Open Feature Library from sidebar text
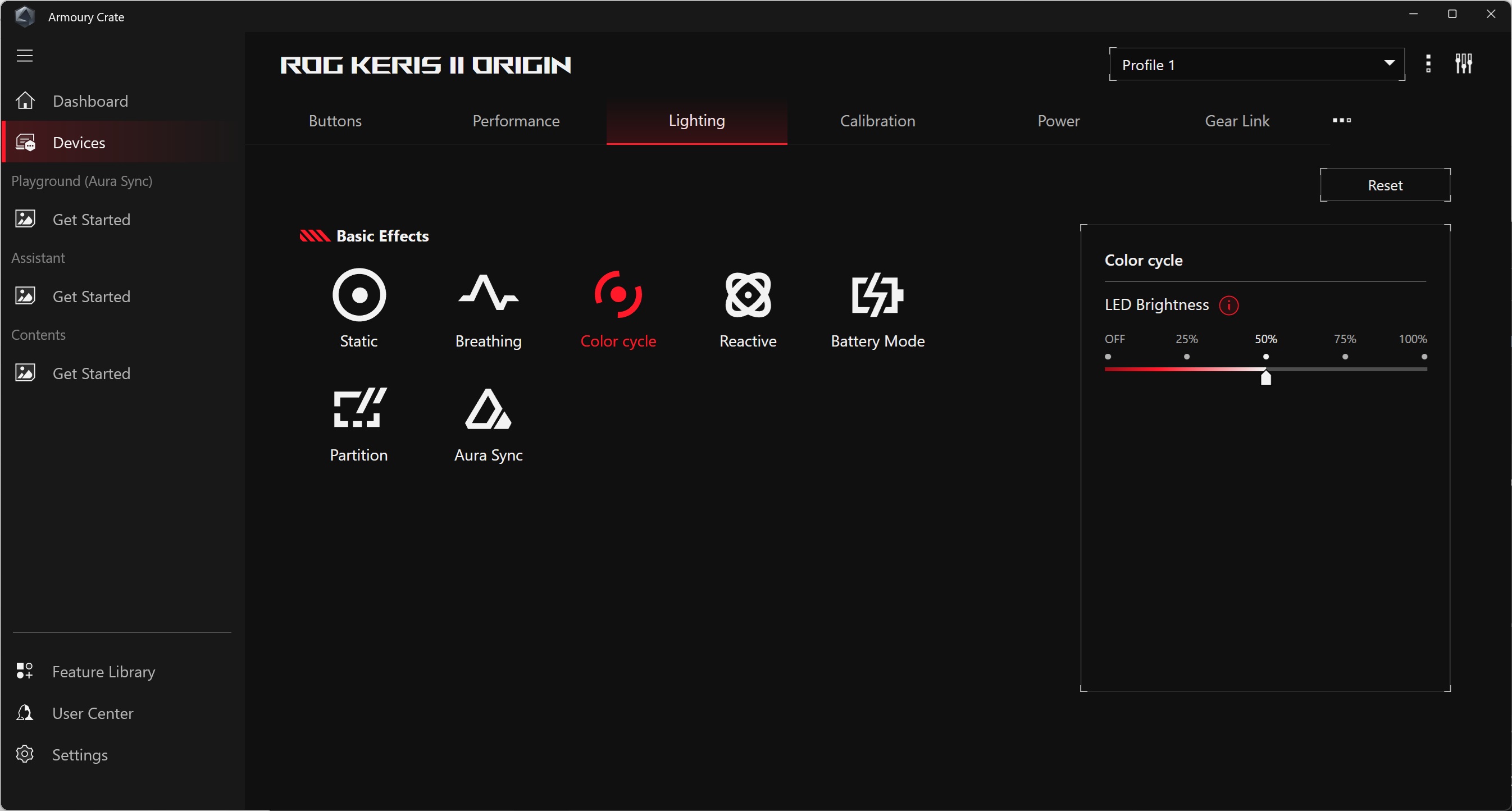Viewport: 1512px width, 811px height. [104, 671]
